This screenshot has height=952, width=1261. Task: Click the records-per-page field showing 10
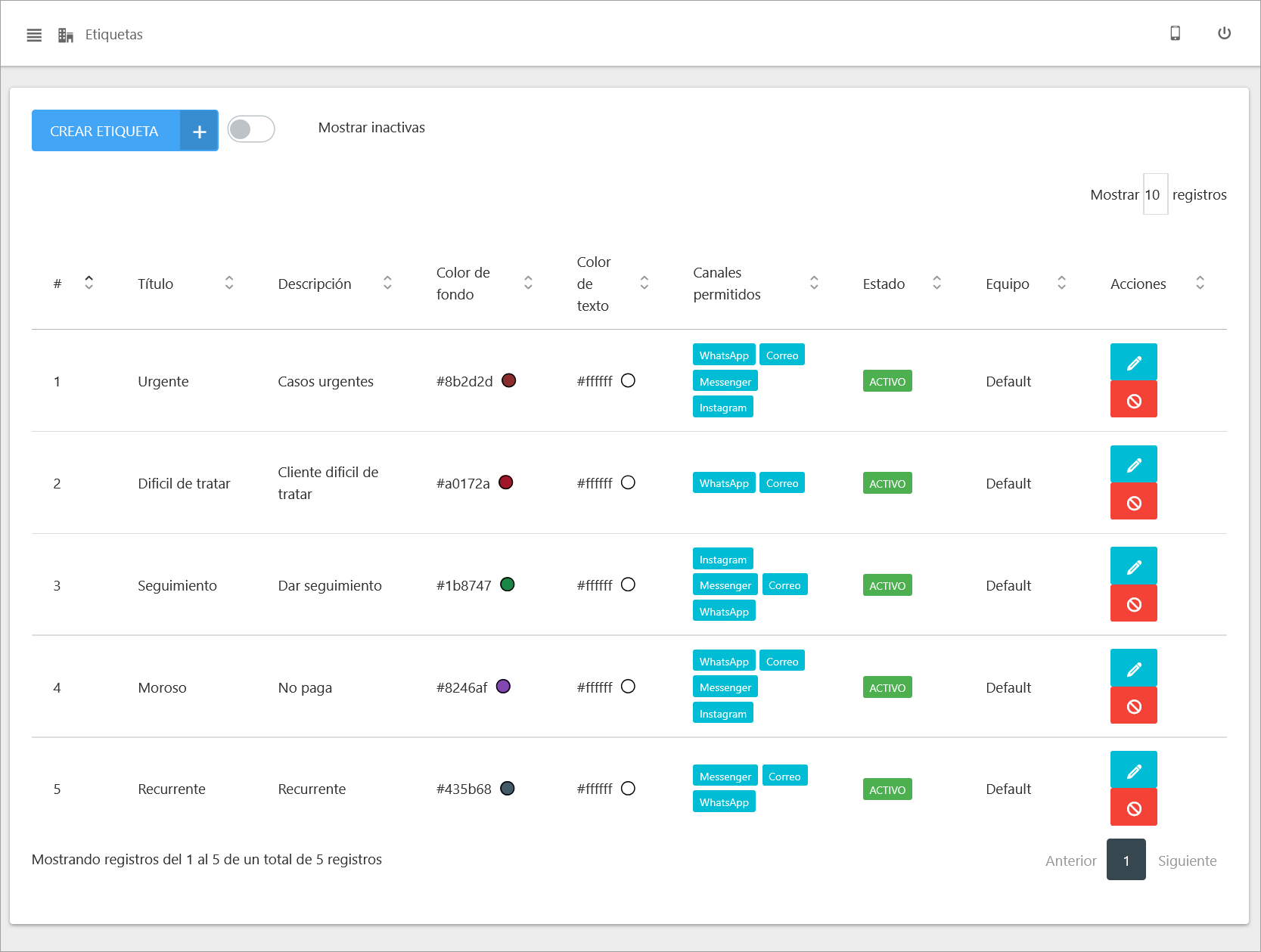(x=1154, y=194)
